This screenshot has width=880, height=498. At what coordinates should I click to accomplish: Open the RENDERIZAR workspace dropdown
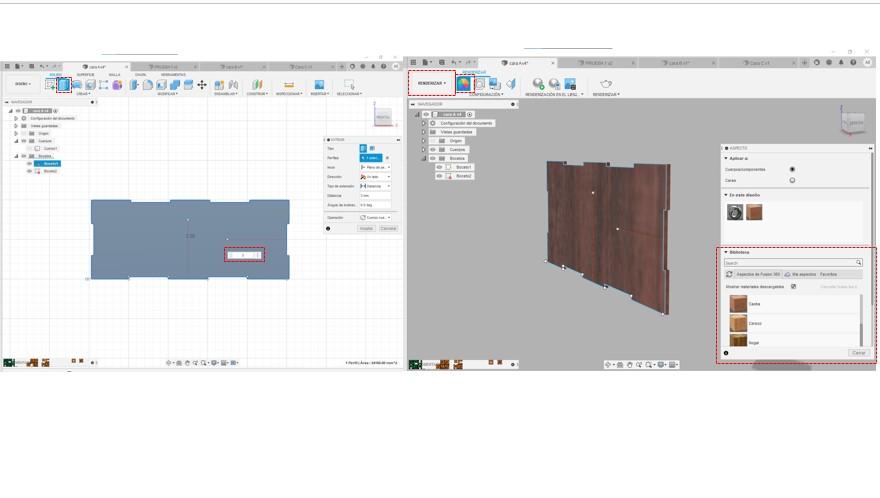coord(432,83)
